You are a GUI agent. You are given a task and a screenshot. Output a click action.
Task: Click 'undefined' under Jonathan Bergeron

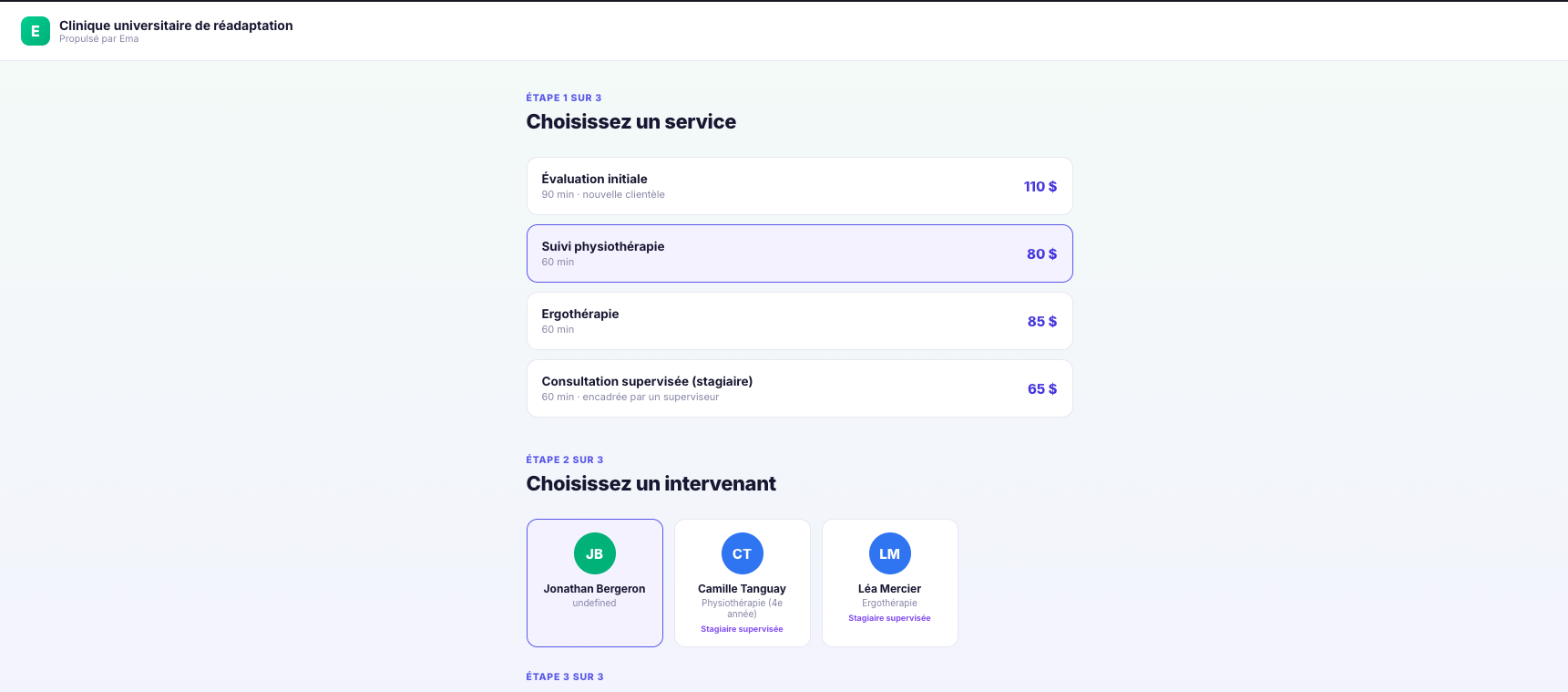tap(595, 604)
